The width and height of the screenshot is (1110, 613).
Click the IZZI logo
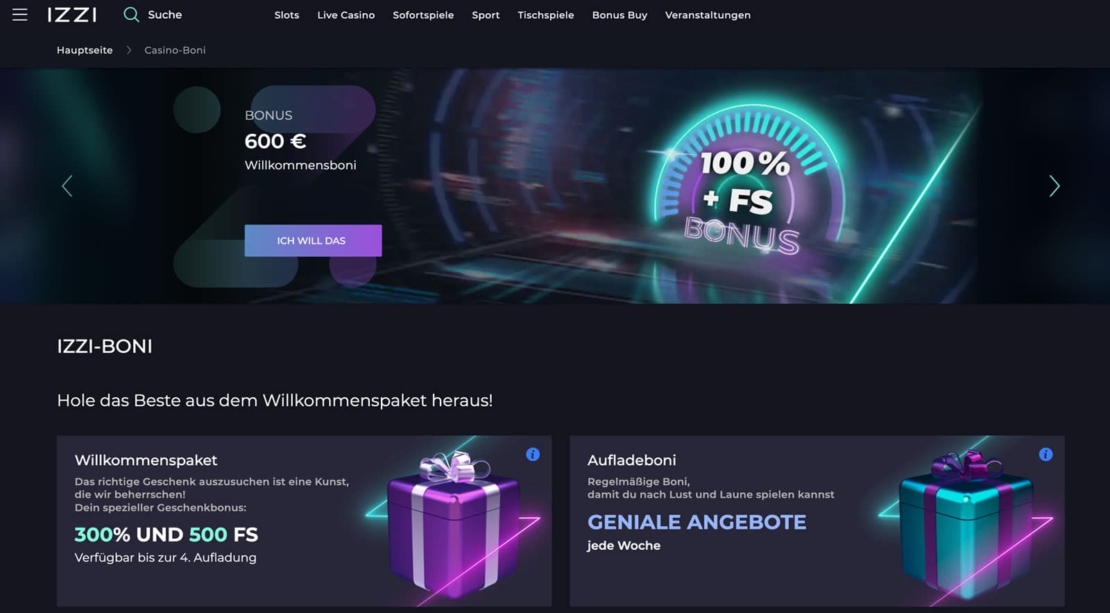click(x=72, y=15)
